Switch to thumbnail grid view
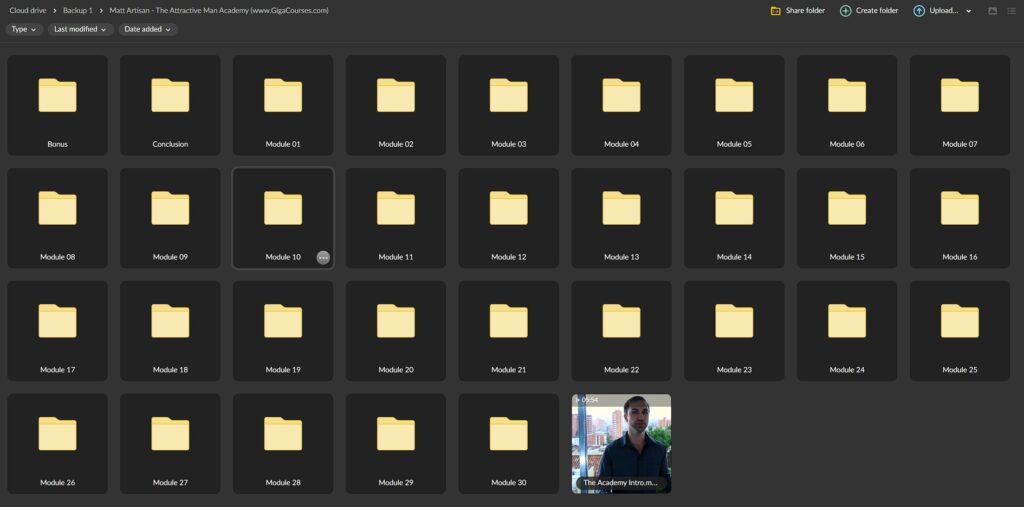This screenshot has width=1024, height=507. 992,11
